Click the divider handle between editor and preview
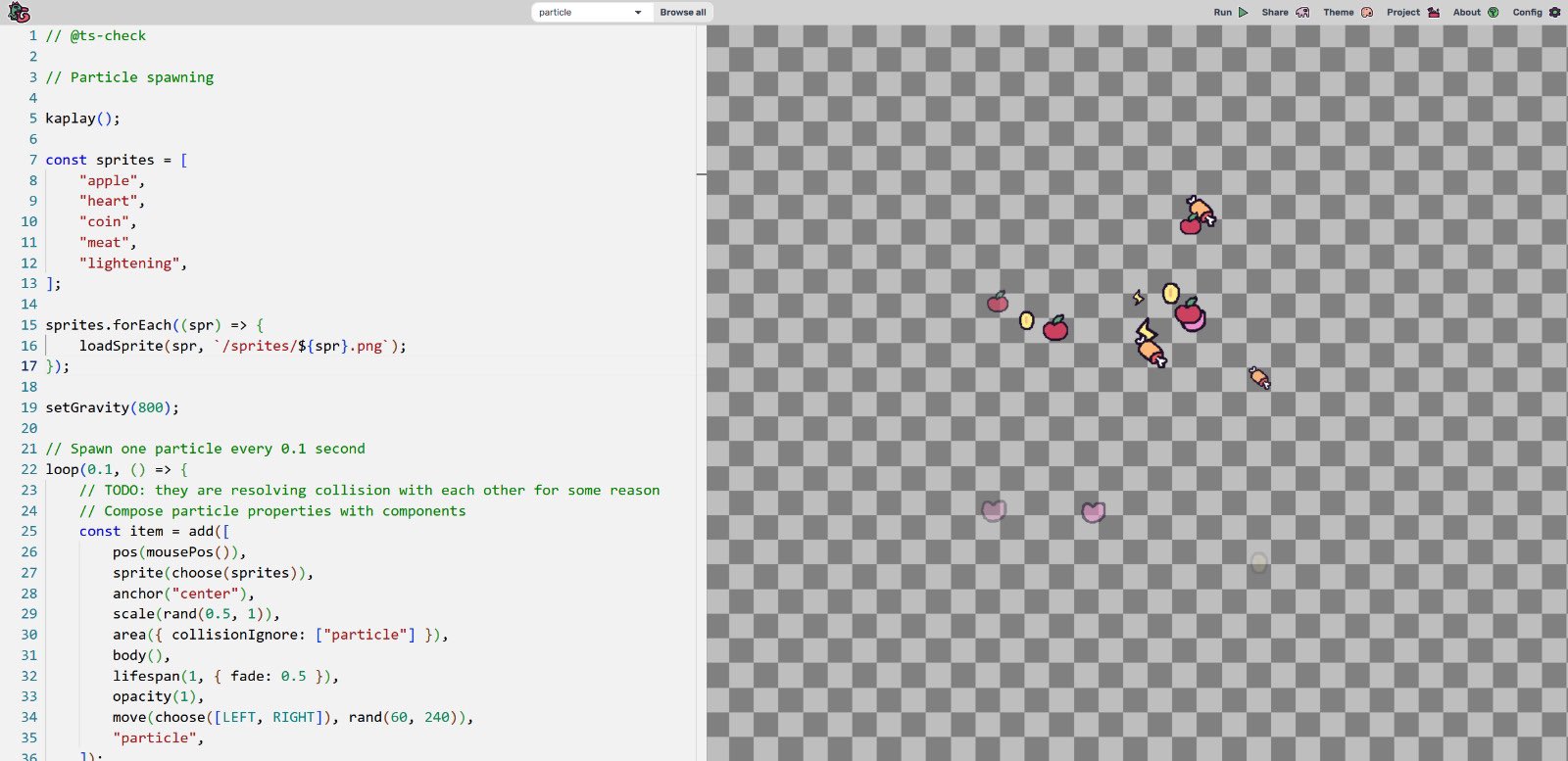 click(x=702, y=174)
